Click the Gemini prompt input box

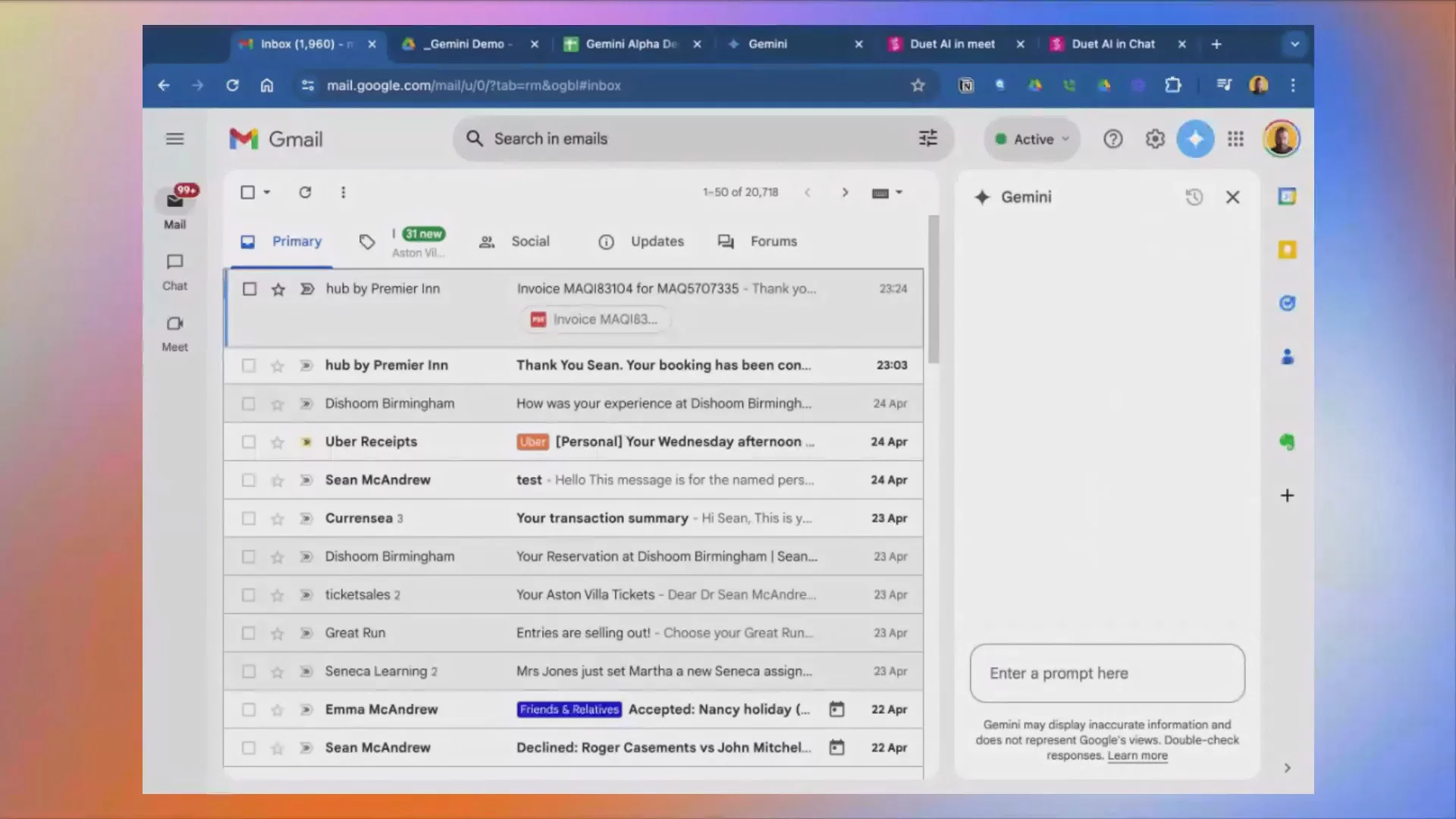pyautogui.click(x=1107, y=673)
